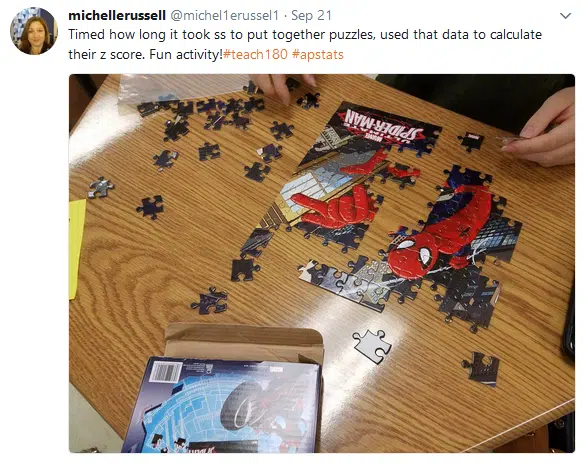Screen dimensions: 584x464
Task: Click the yellow paper at photo's edge
Action: point(76,249)
